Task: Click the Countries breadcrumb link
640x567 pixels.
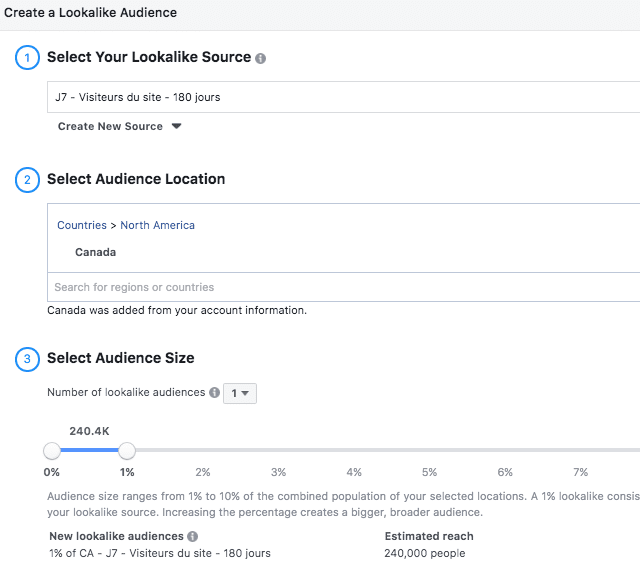Action: pos(82,225)
